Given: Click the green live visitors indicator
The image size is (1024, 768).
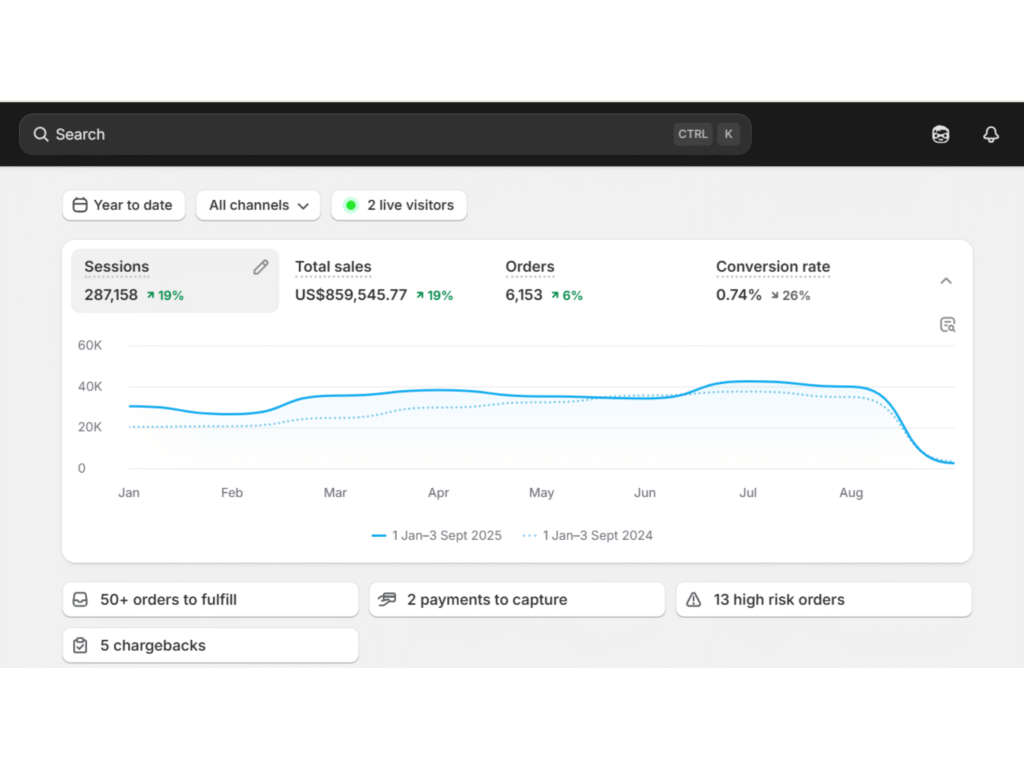Looking at the screenshot, I should (x=351, y=205).
